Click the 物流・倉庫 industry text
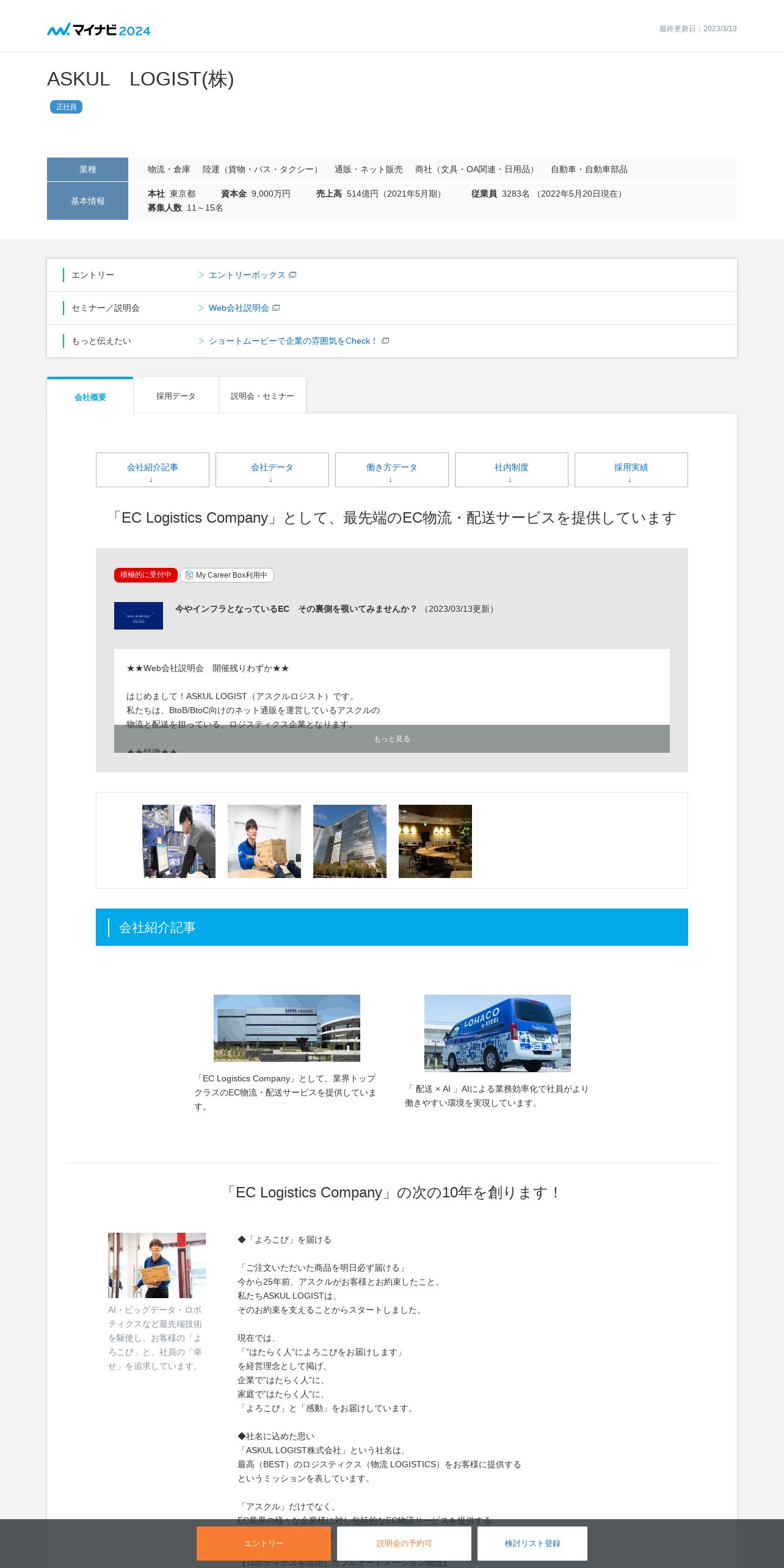 (x=169, y=170)
